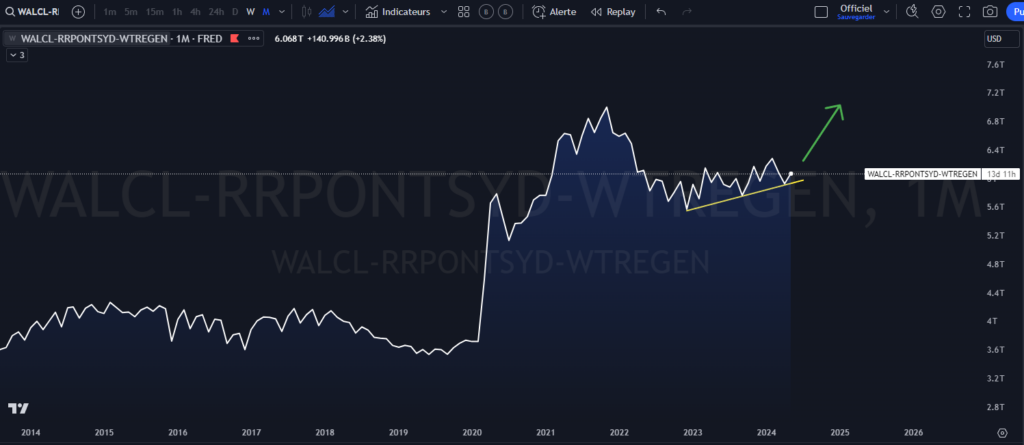Open the symbol search for WALCL
Image resolution: width=1024 pixels, height=445 pixels.
click(33, 12)
